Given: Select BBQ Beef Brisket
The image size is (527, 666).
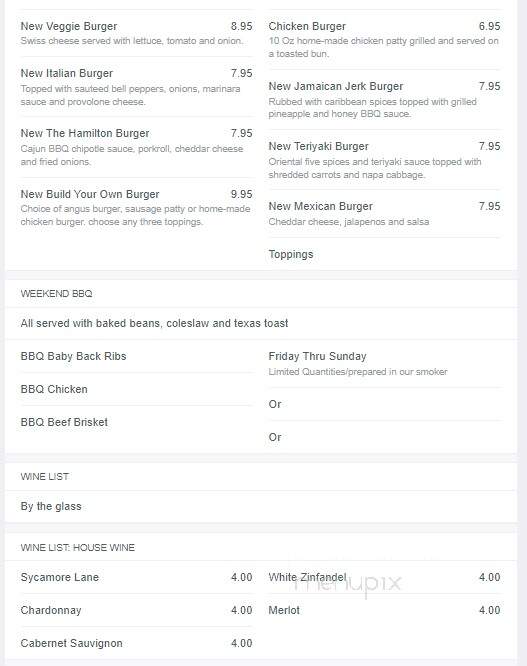Looking at the screenshot, I should click(64, 422).
